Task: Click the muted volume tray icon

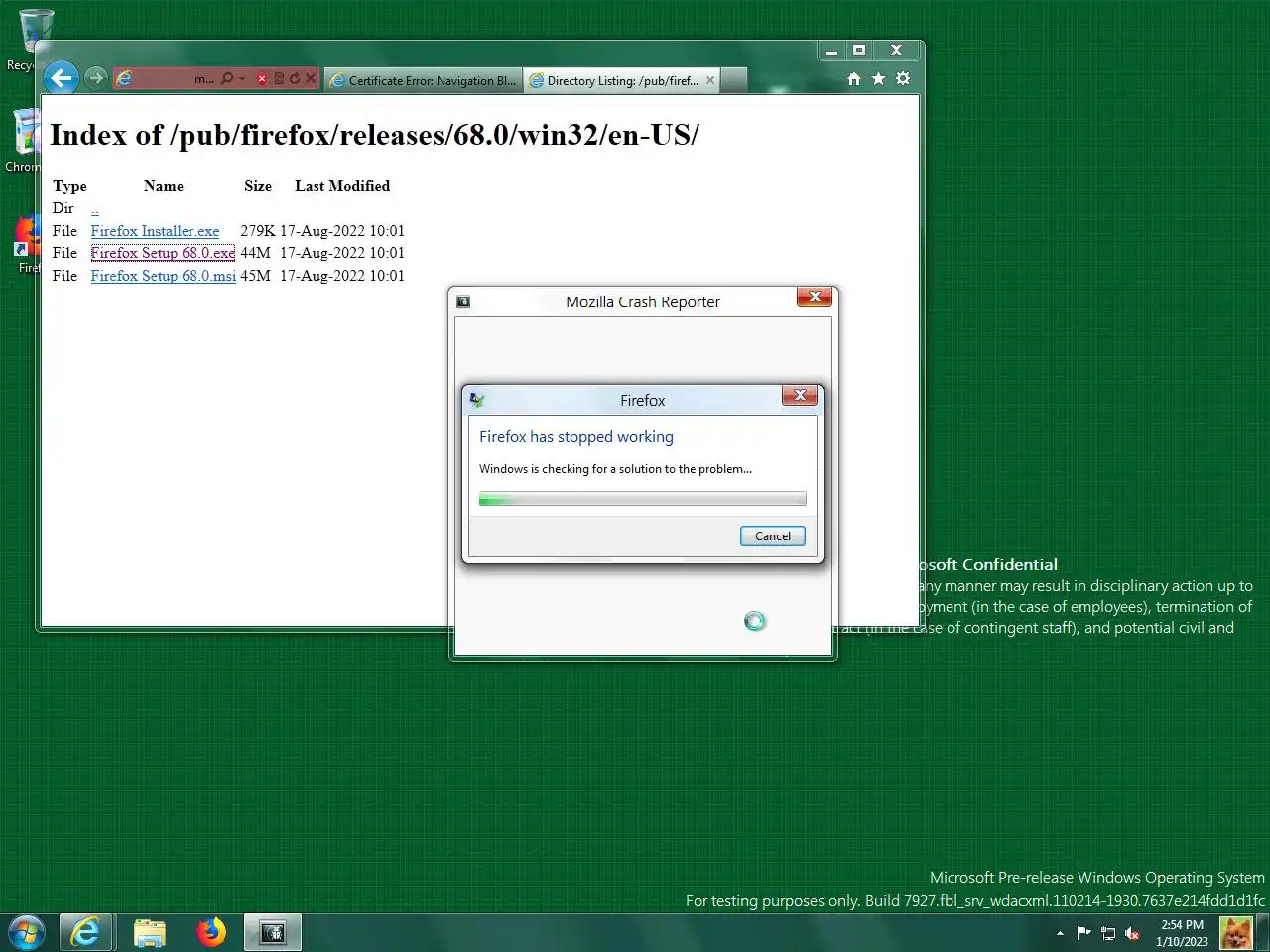Action: tap(1132, 933)
